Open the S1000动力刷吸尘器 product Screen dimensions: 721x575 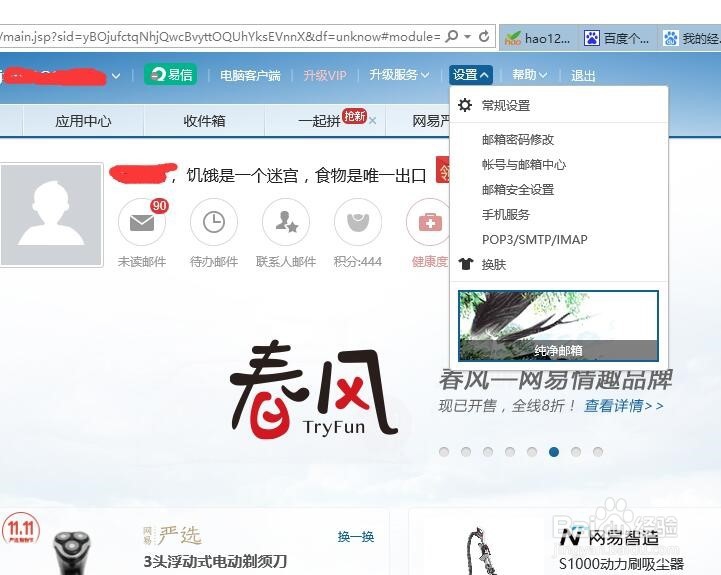click(621, 564)
